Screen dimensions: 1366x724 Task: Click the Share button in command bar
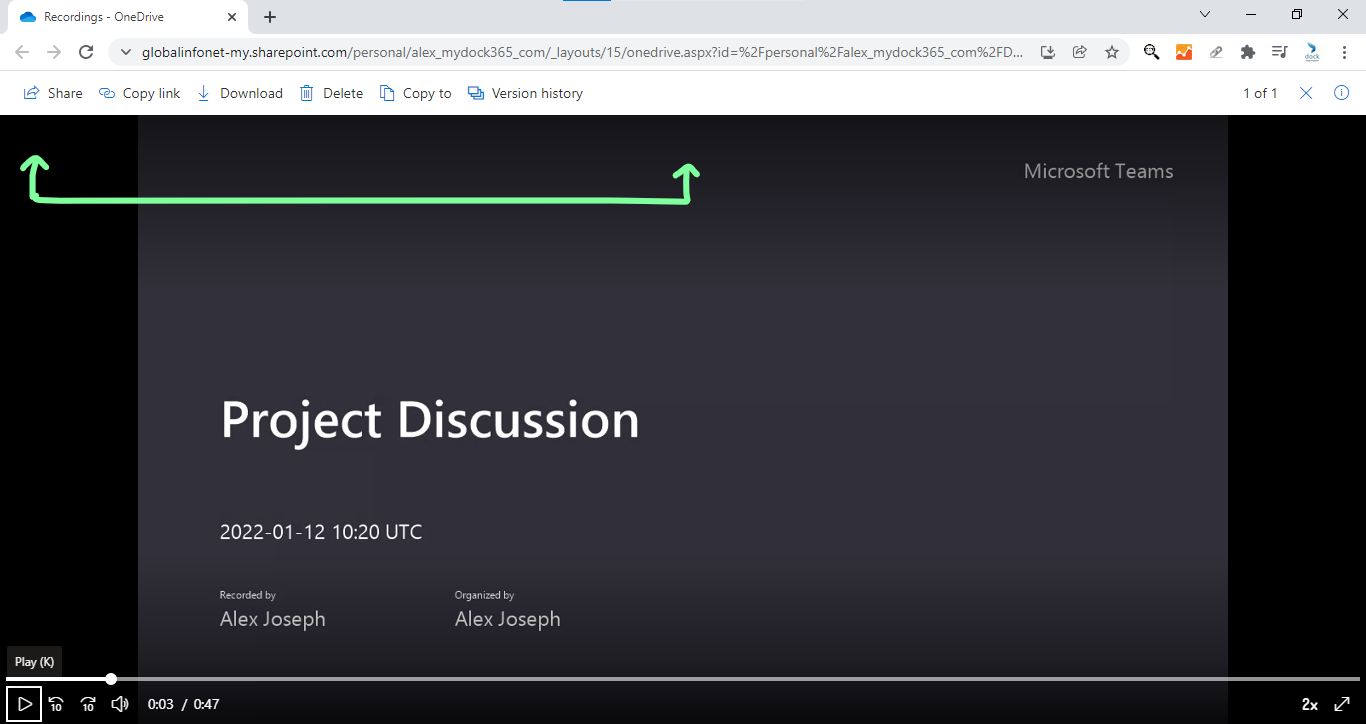[x=53, y=93]
